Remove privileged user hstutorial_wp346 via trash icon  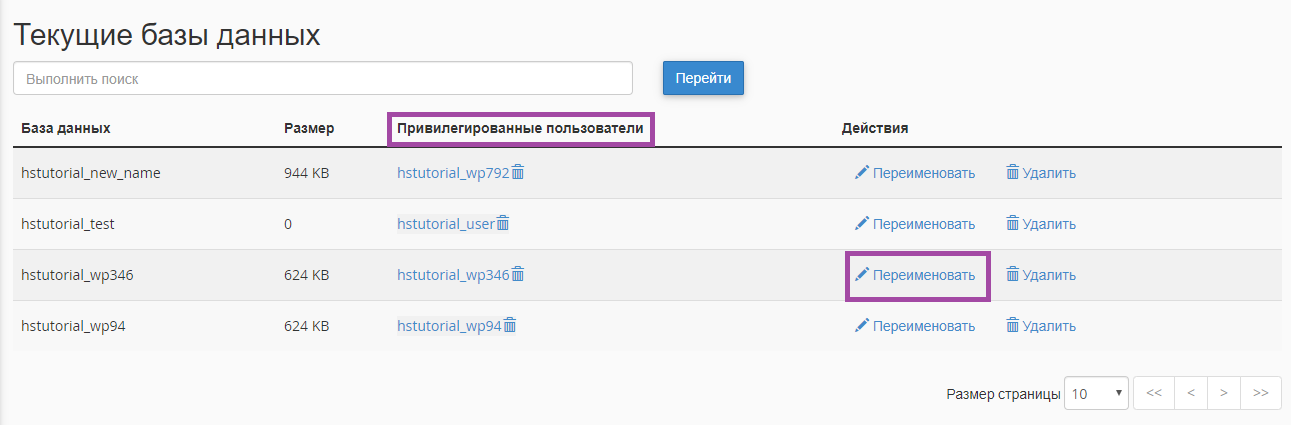(x=518, y=274)
